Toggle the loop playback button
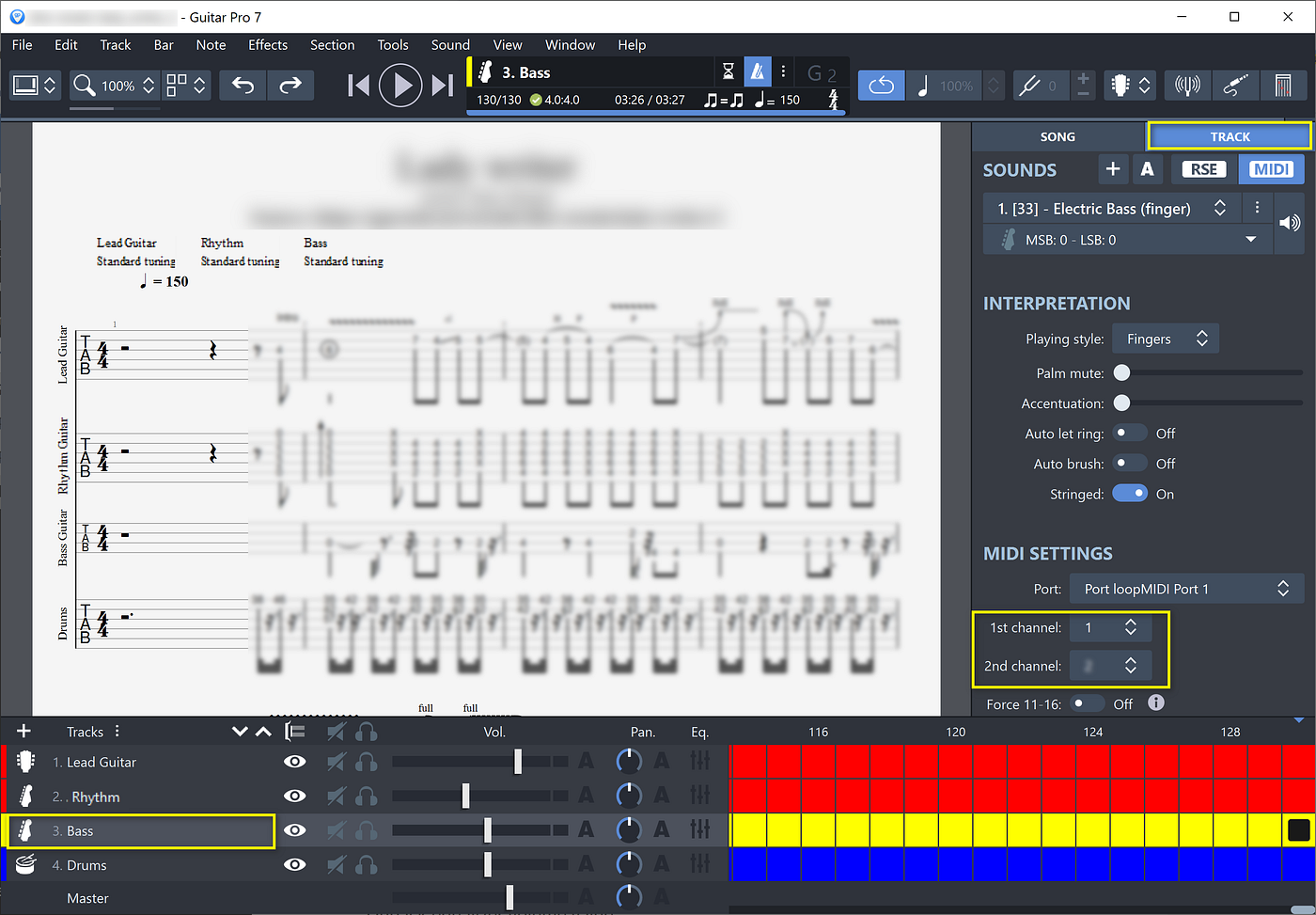This screenshot has width=1316, height=915. [881, 86]
